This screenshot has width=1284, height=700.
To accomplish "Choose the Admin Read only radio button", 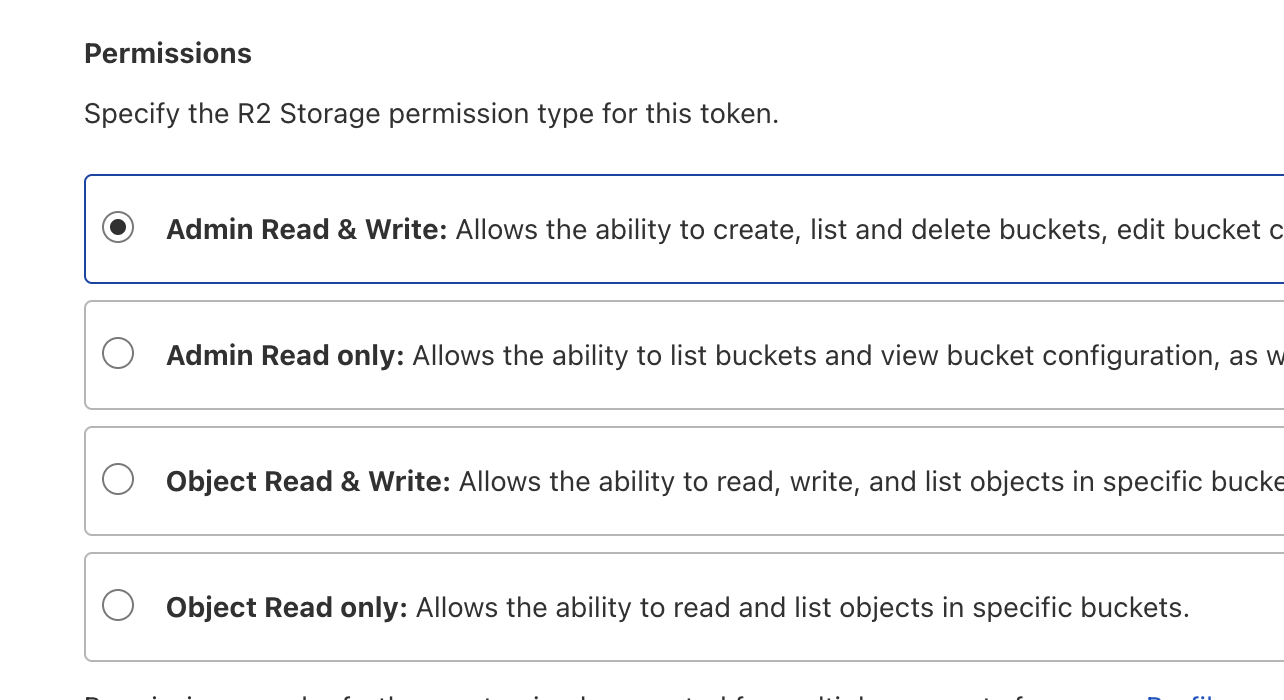I will 118,354.
